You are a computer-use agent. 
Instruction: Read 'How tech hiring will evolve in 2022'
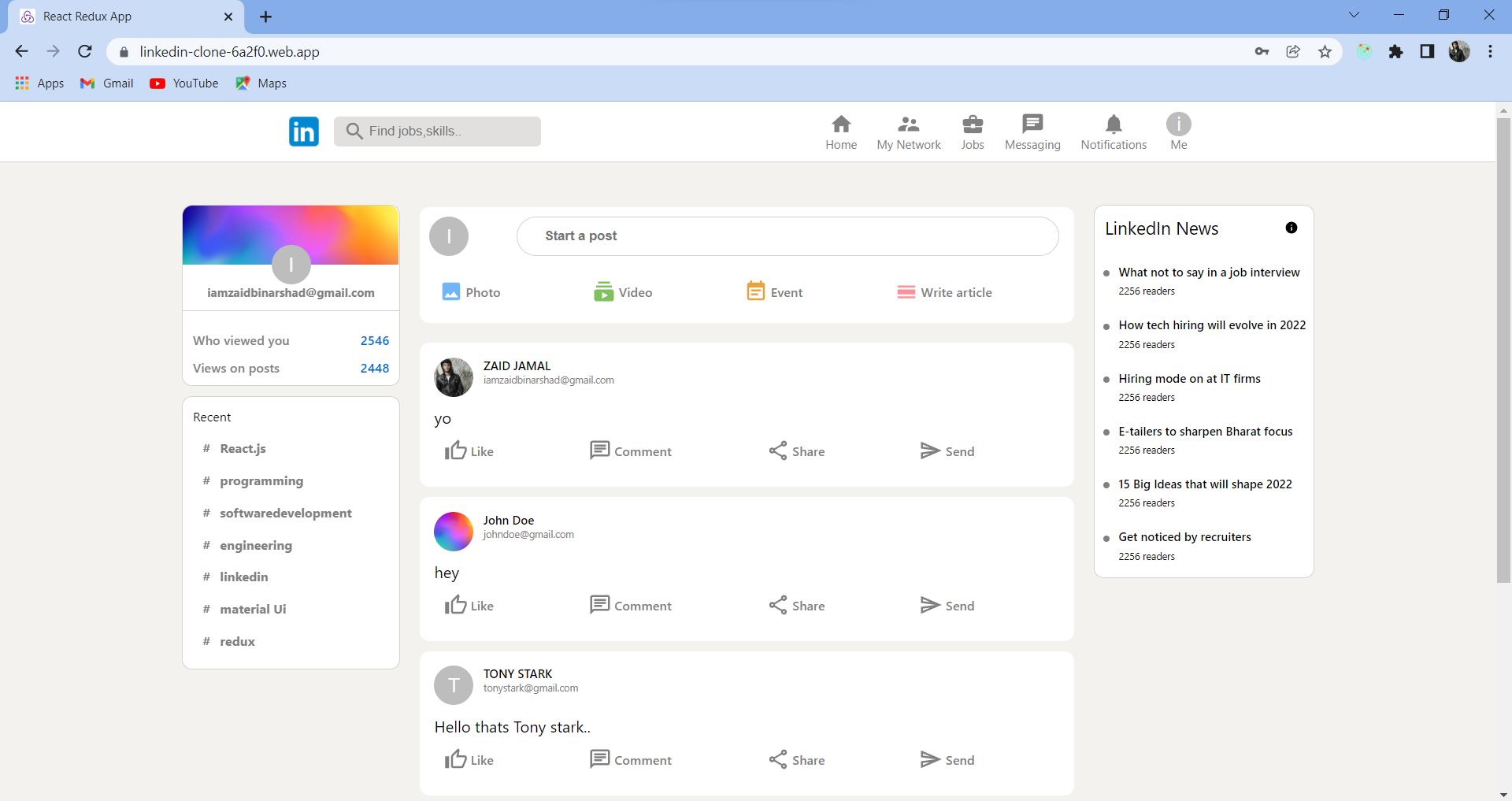1212,325
